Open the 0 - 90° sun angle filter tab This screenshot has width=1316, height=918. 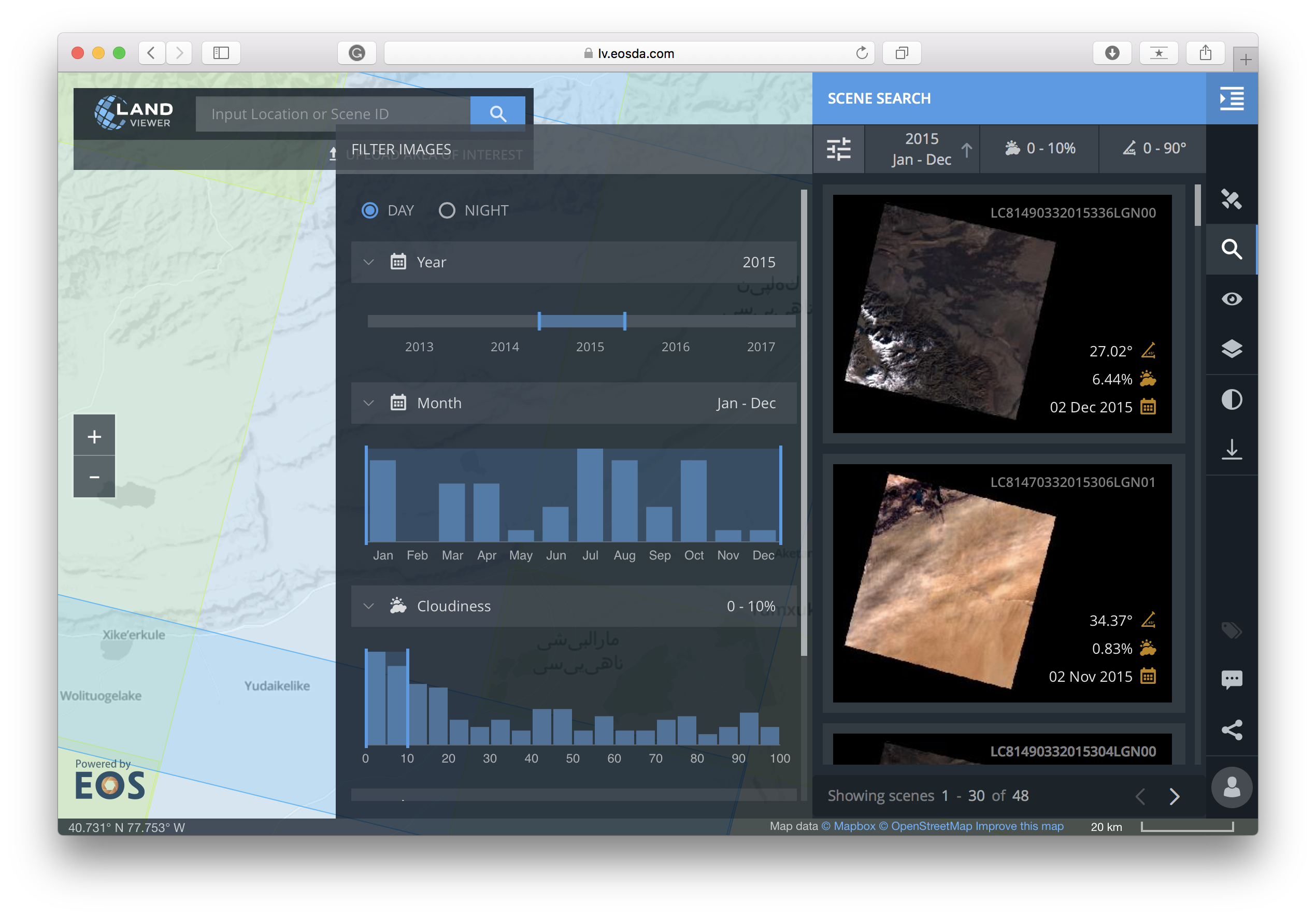point(1153,148)
